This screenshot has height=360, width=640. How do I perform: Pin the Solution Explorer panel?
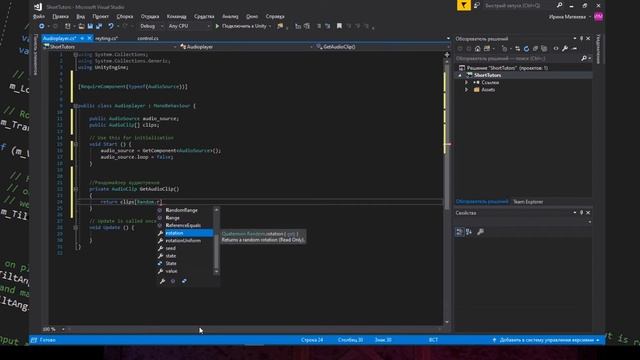click(x=582, y=38)
